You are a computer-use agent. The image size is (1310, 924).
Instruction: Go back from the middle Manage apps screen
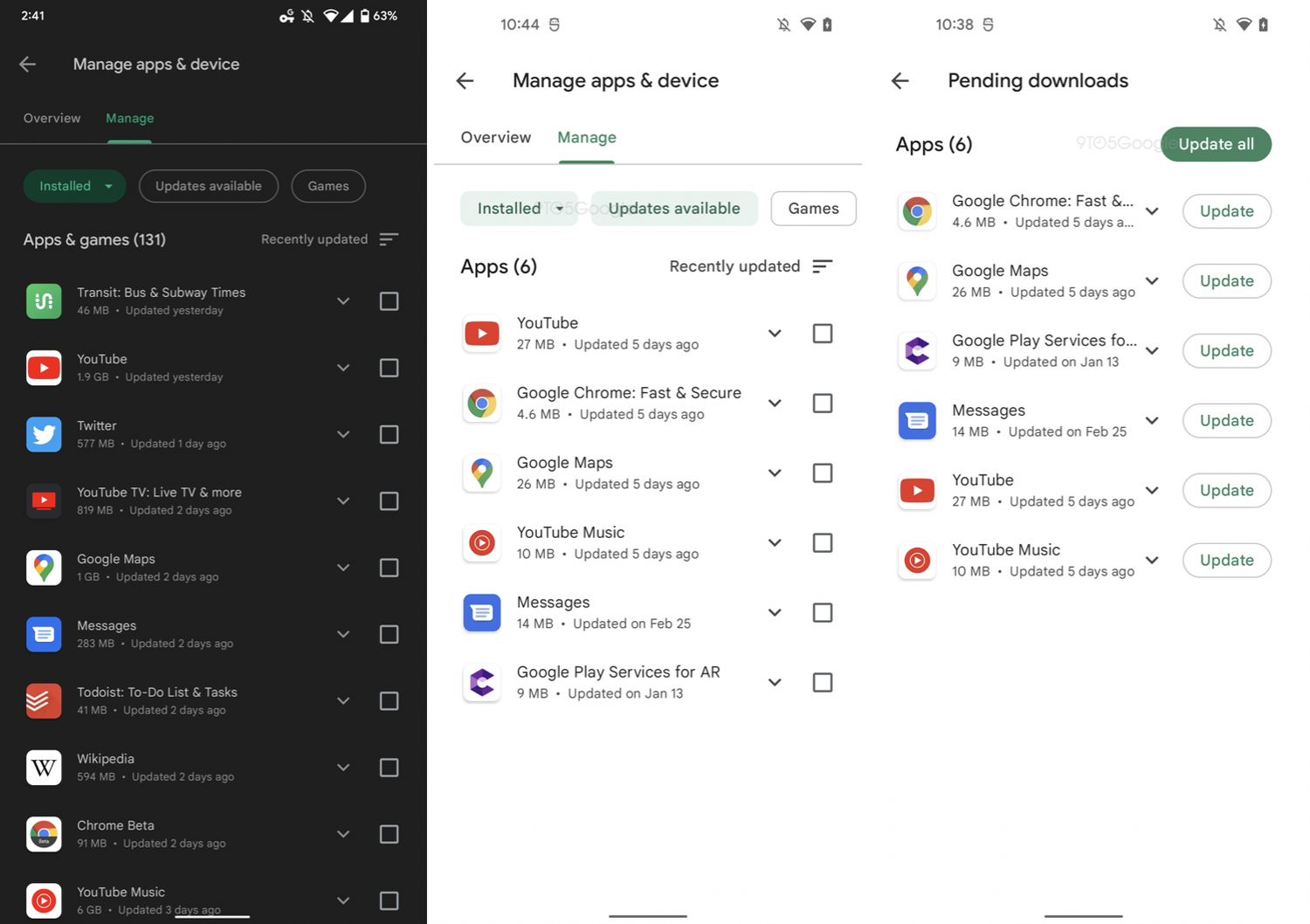[x=465, y=81]
